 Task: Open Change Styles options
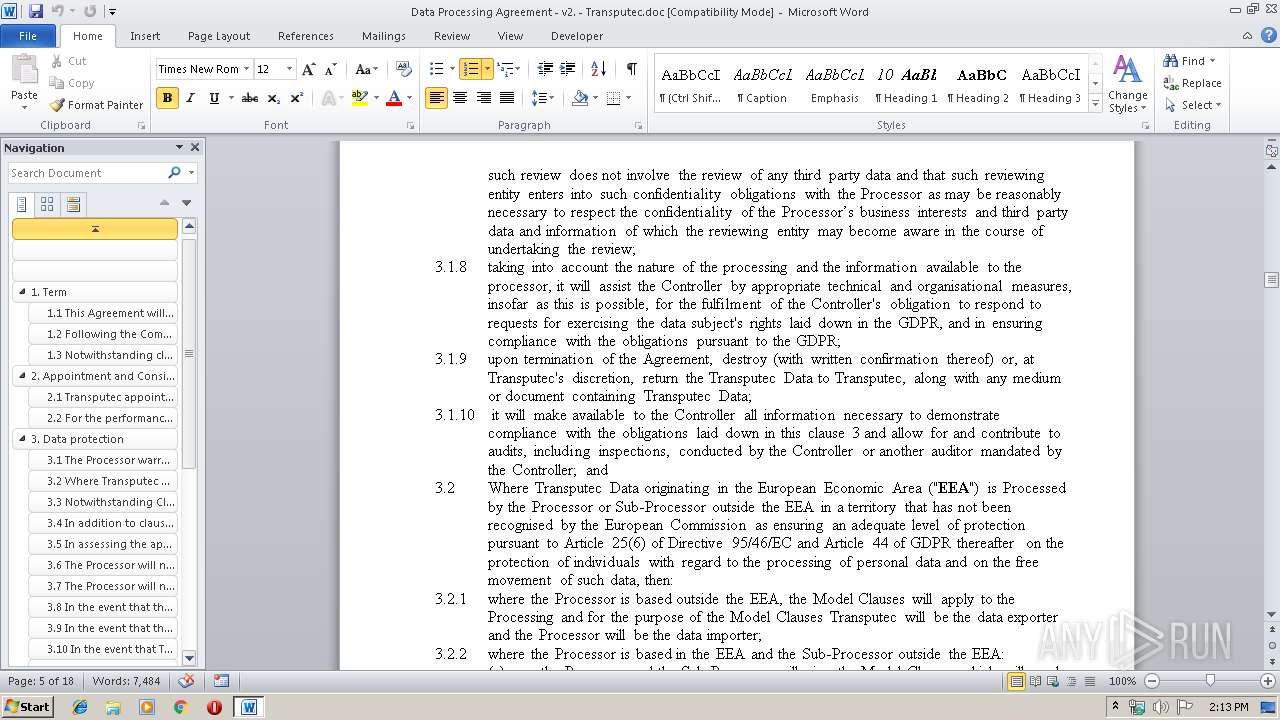[x=1127, y=84]
